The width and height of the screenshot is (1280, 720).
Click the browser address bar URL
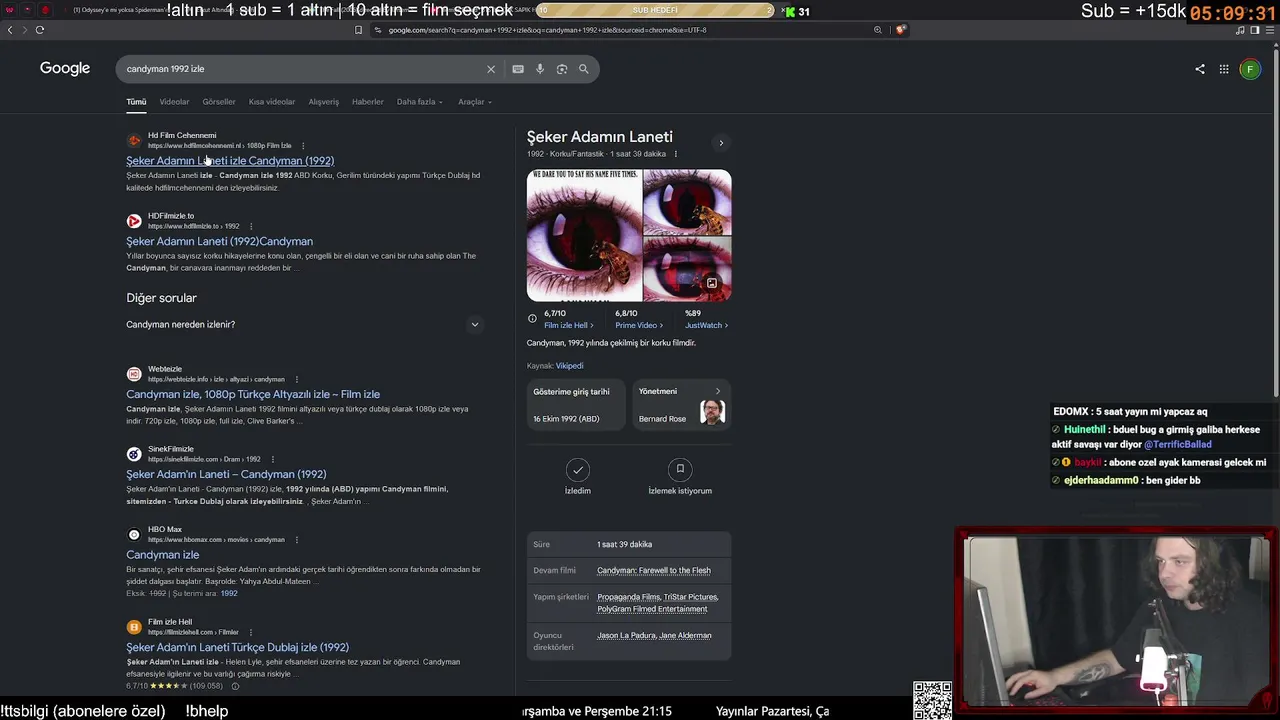pyautogui.click(x=547, y=30)
